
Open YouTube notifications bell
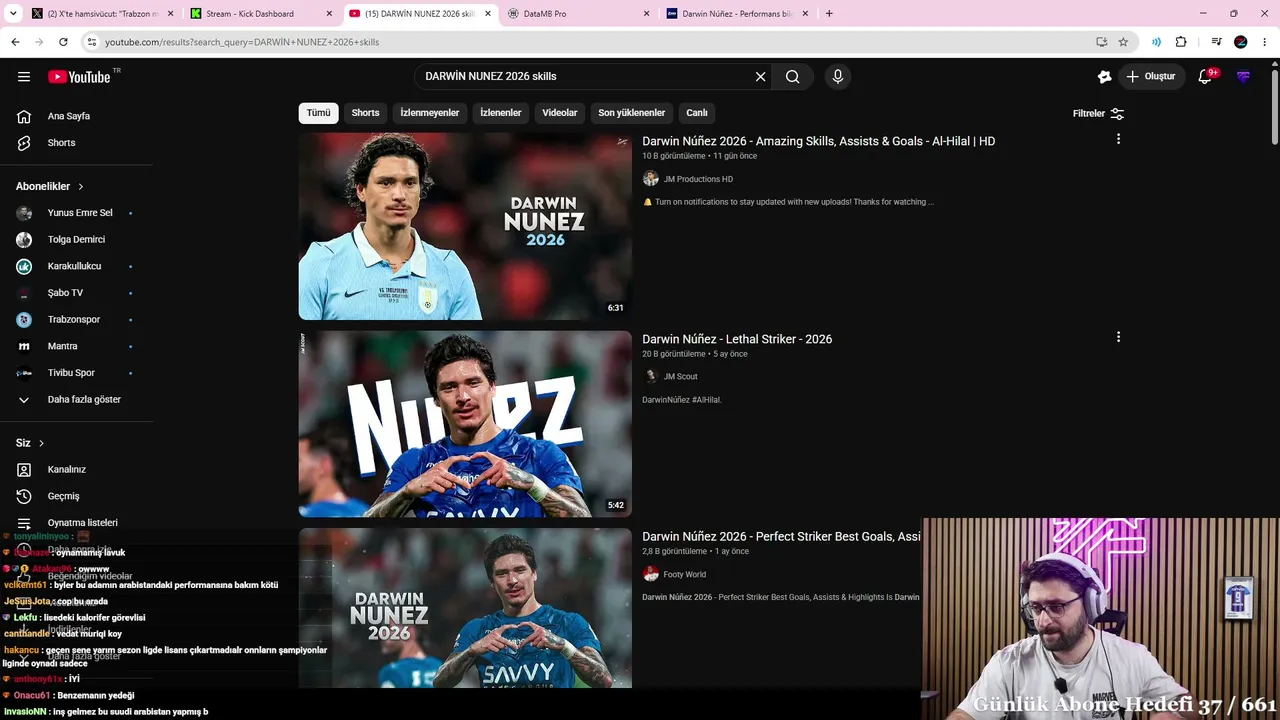pos(1205,77)
